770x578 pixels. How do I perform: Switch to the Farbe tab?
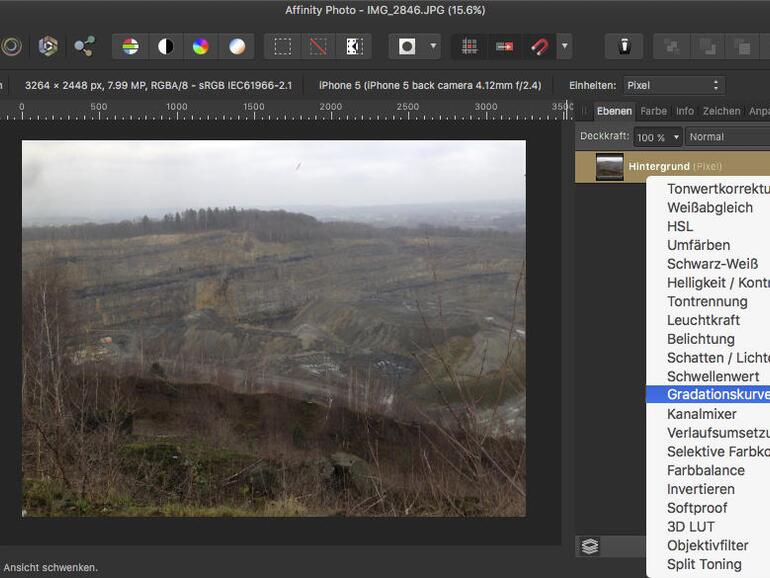click(653, 111)
